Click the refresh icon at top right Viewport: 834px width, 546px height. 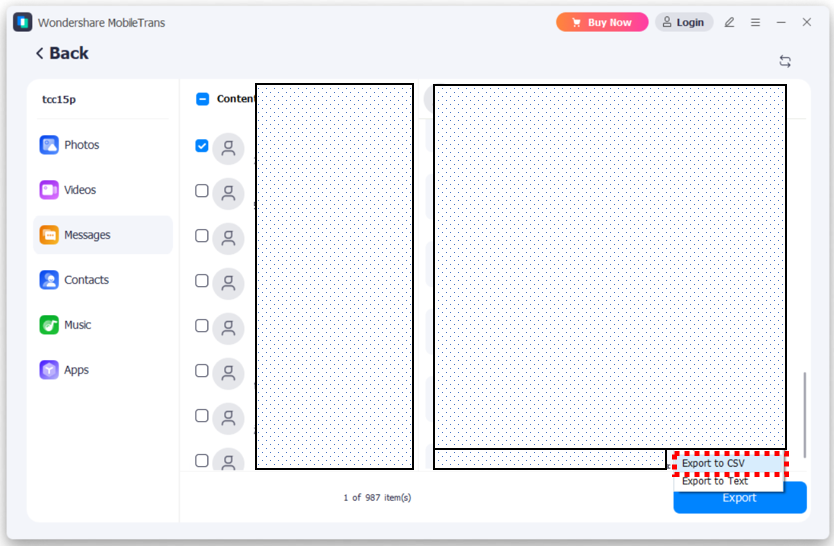tap(785, 61)
